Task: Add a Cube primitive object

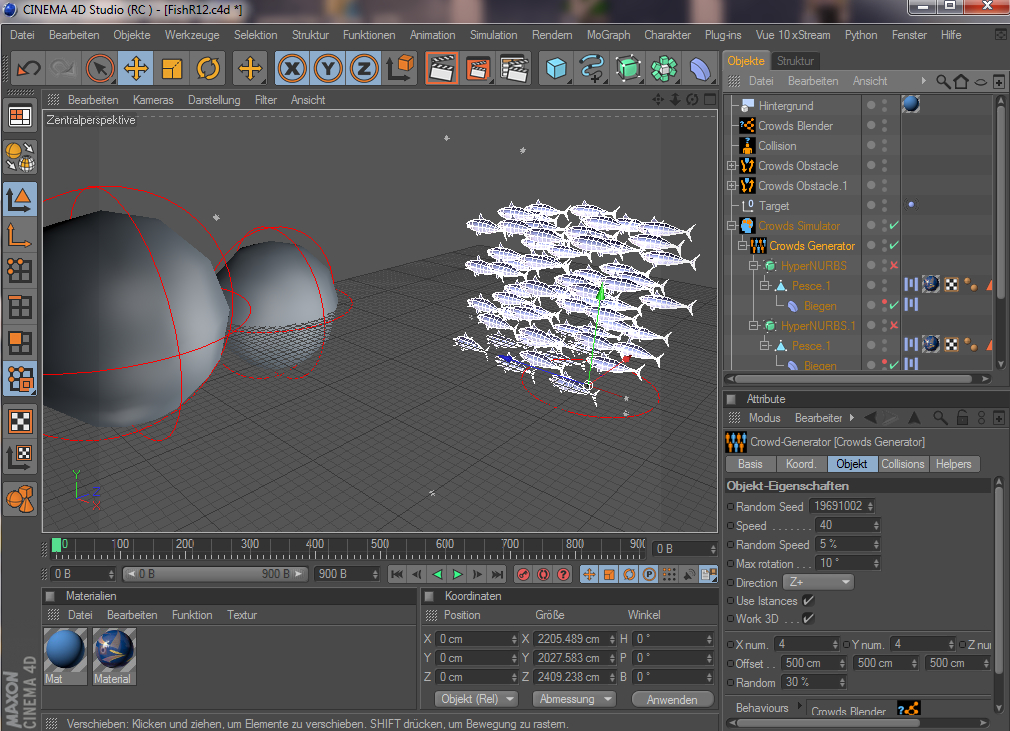Action: click(556, 68)
